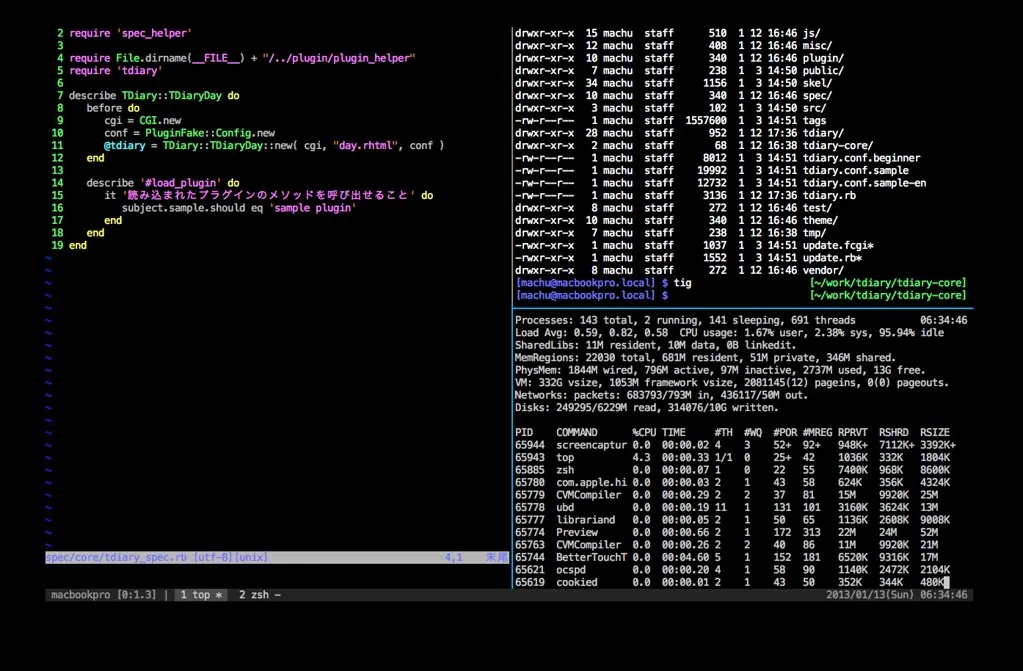Click the 'spec/' directory entry
Image resolution: width=1023 pixels, height=671 pixels.
pyautogui.click(x=817, y=95)
